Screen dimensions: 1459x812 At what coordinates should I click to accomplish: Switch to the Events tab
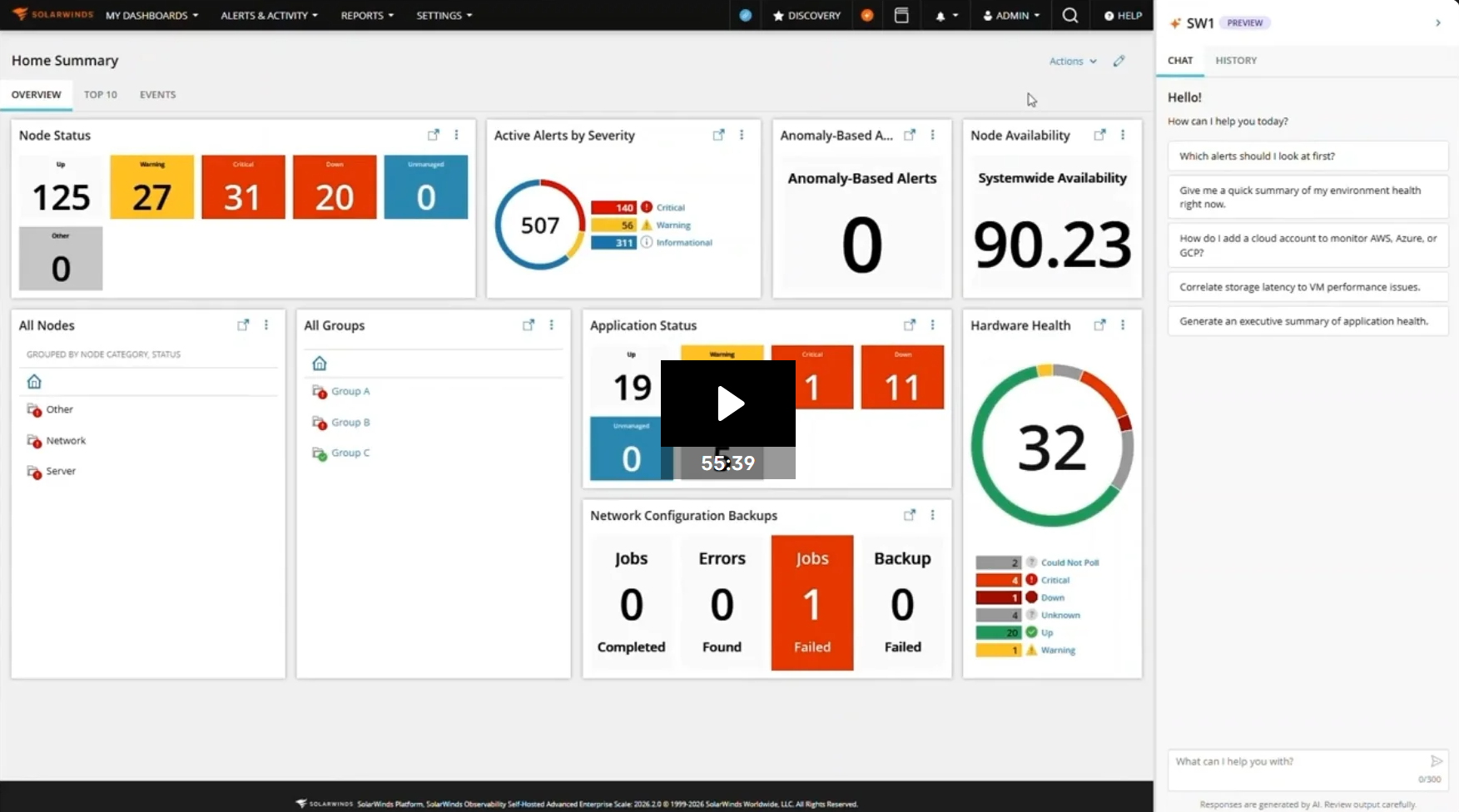157,95
